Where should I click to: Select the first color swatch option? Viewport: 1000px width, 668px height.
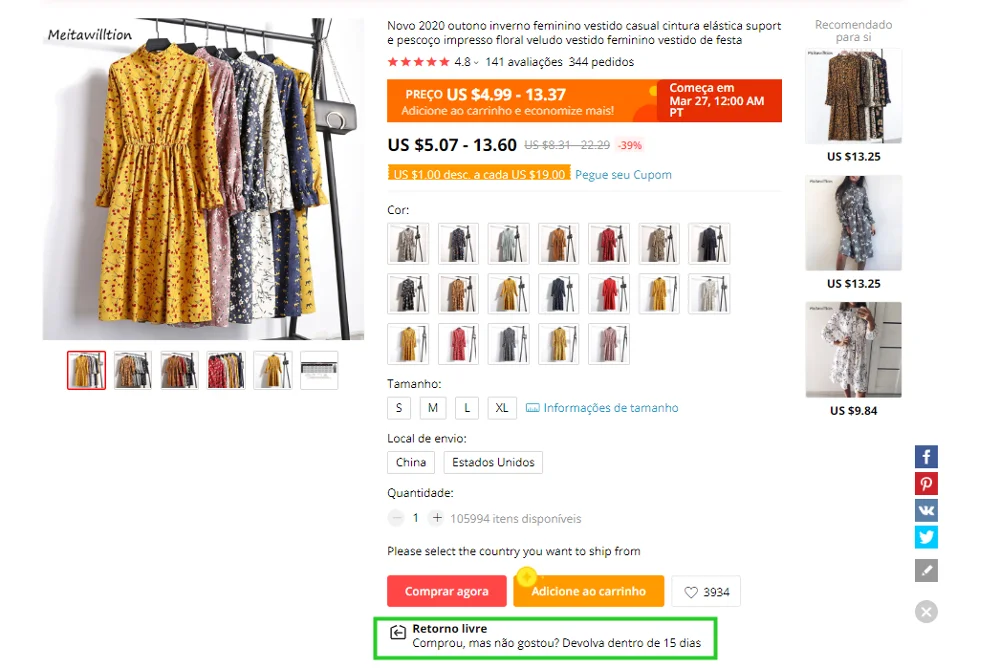(408, 243)
